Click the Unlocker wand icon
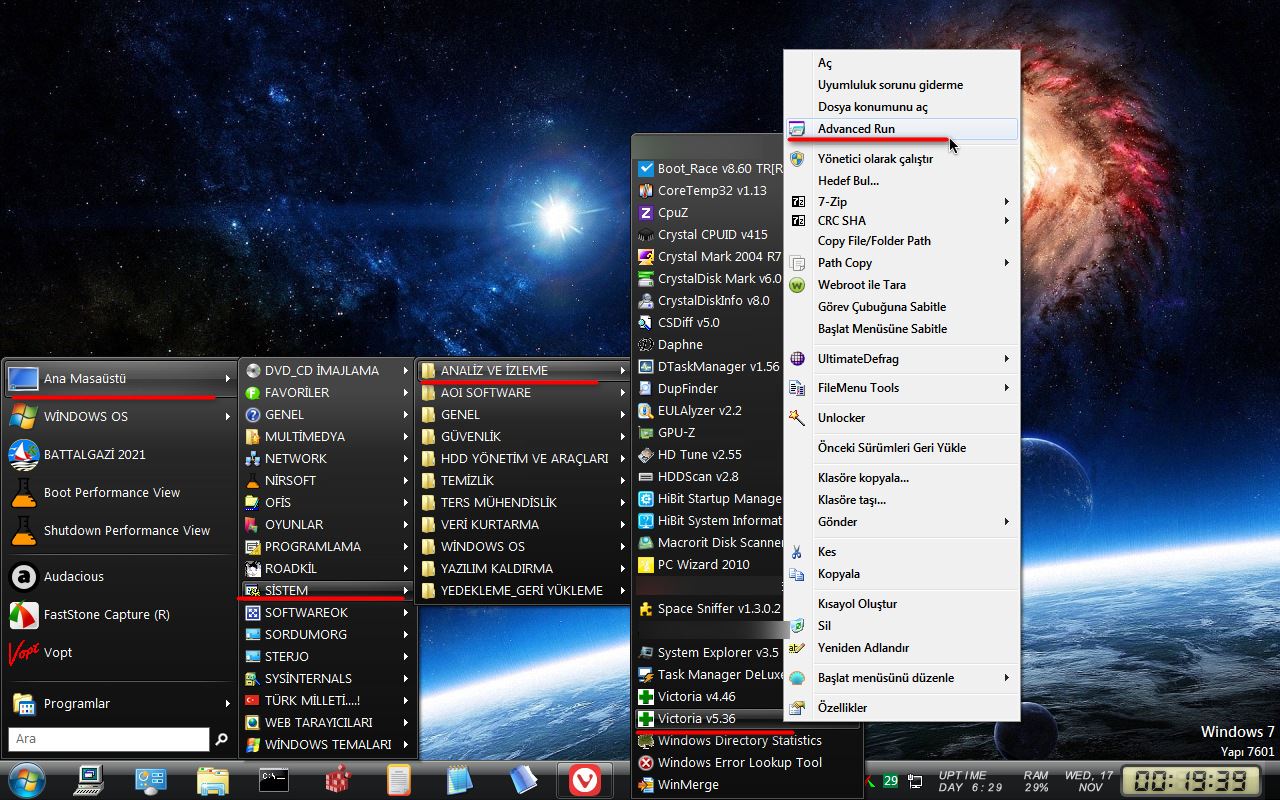This screenshot has height=800, width=1280. tap(797, 418)
